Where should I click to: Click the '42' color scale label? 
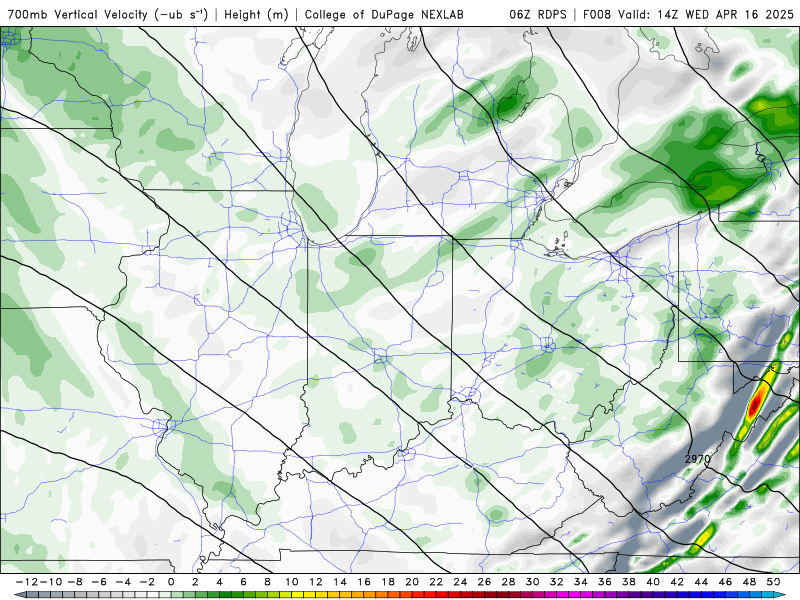(677, 582)
